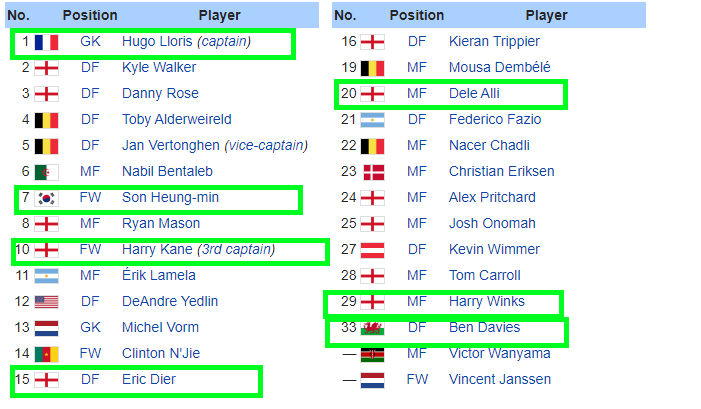Click the Kenya flag next to Victor Wanyama

(x=373, y=354)
